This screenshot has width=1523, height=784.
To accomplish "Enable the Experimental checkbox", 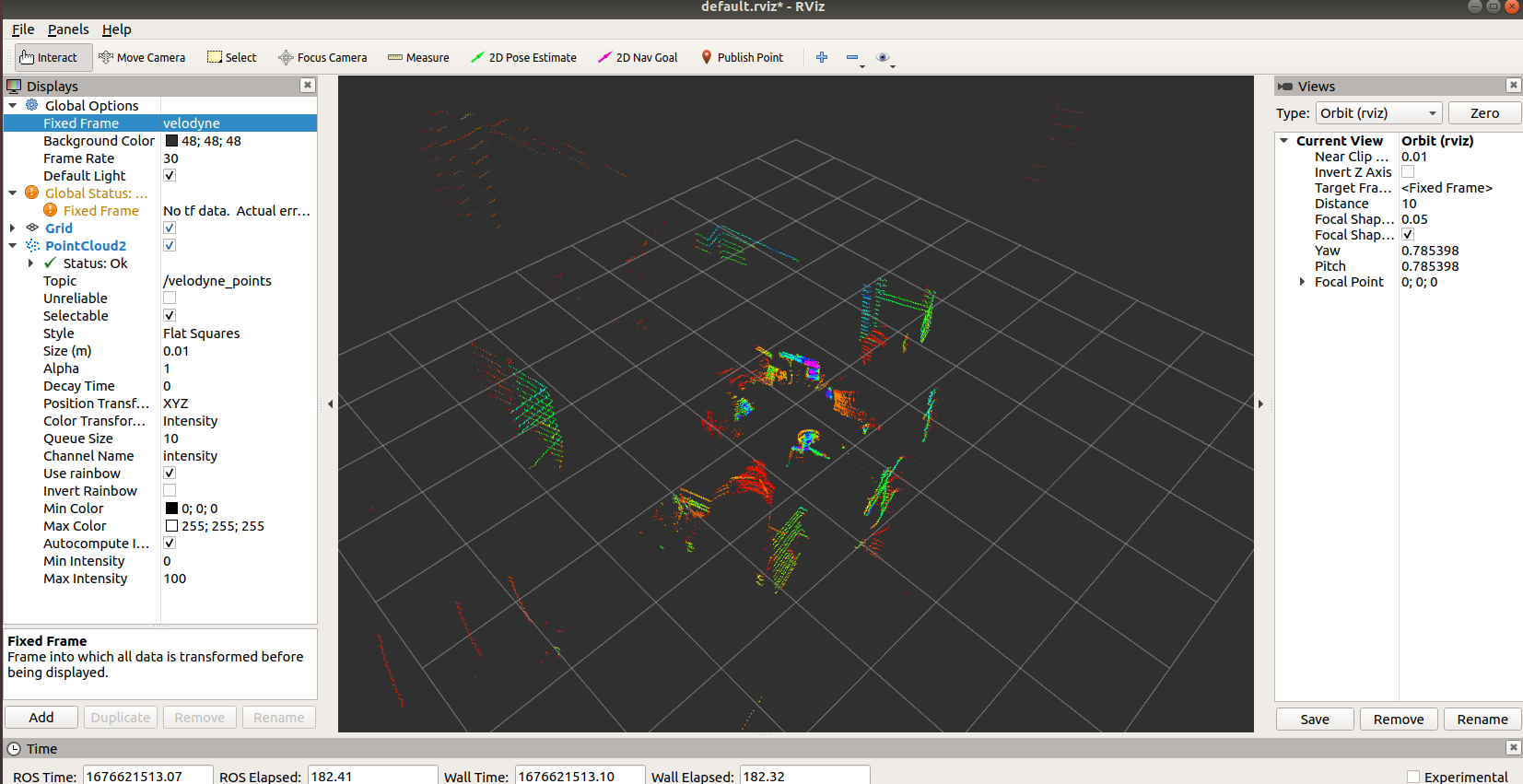I will coord(1413,777).
